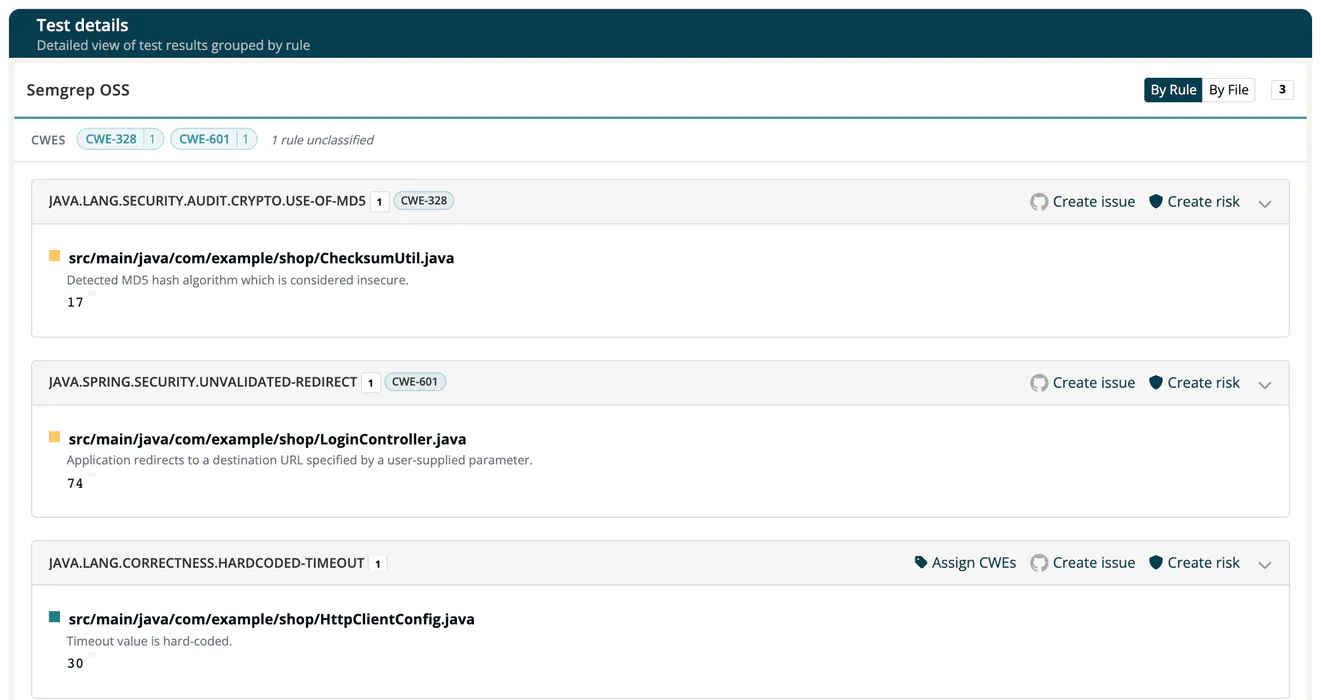Collapse the USE-OF-MD5 rule chevron
Image resolution: width=1321 pixels, height=700 pixels.
coord(1265,203)
